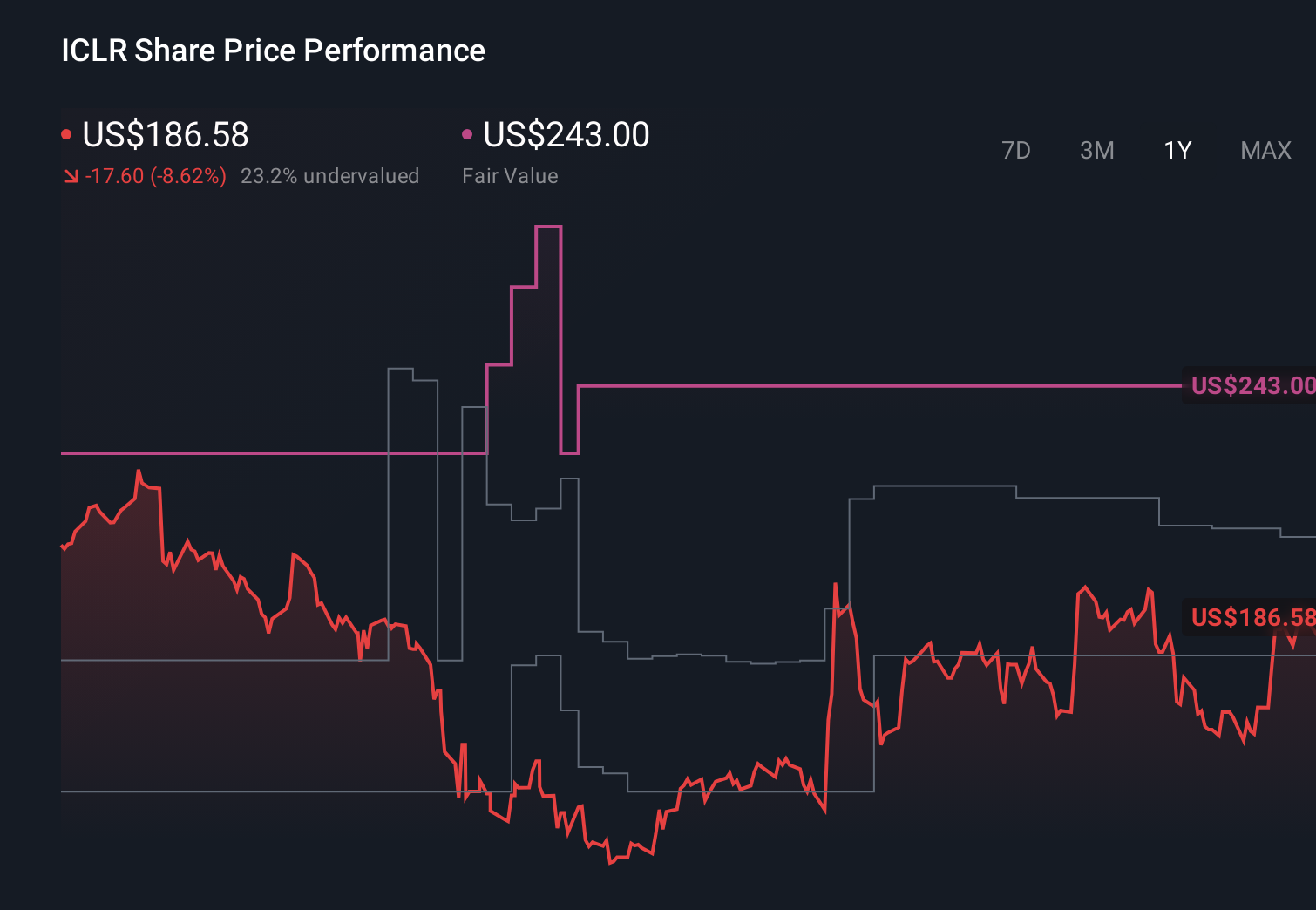This screenshot has height=910, width=1316.
Task: Click the US$243.00 label on chart's right edge
Action: (1253, 385)
